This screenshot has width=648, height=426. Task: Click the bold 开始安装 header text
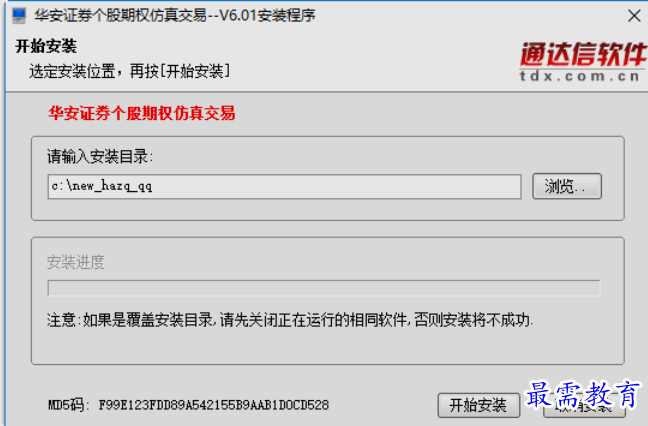click(x=46, y=46)
